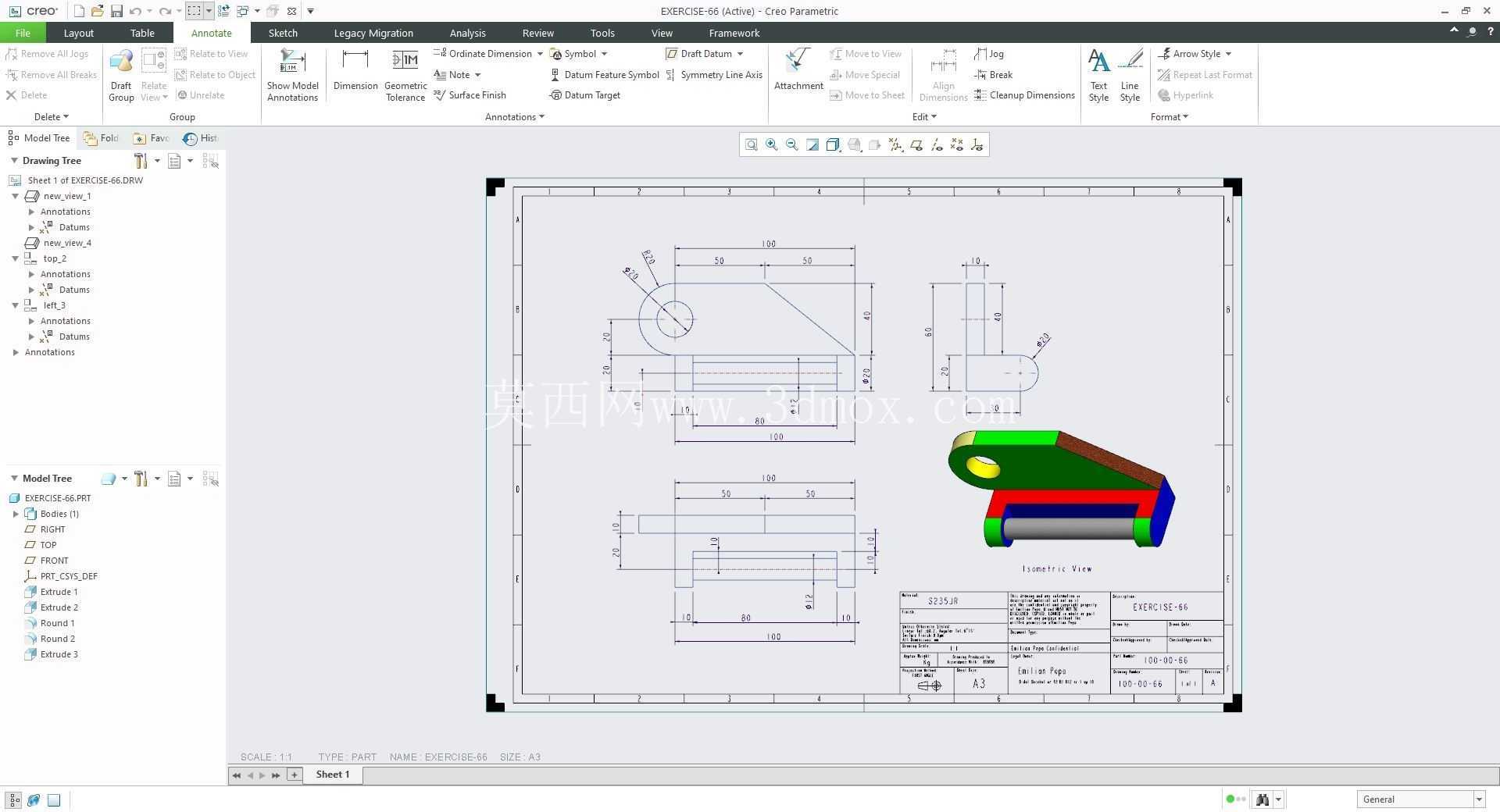The width and height of the screenshot is (1500, 812).
Task: Open the Line Style tool
Action: pos(1130,75)
